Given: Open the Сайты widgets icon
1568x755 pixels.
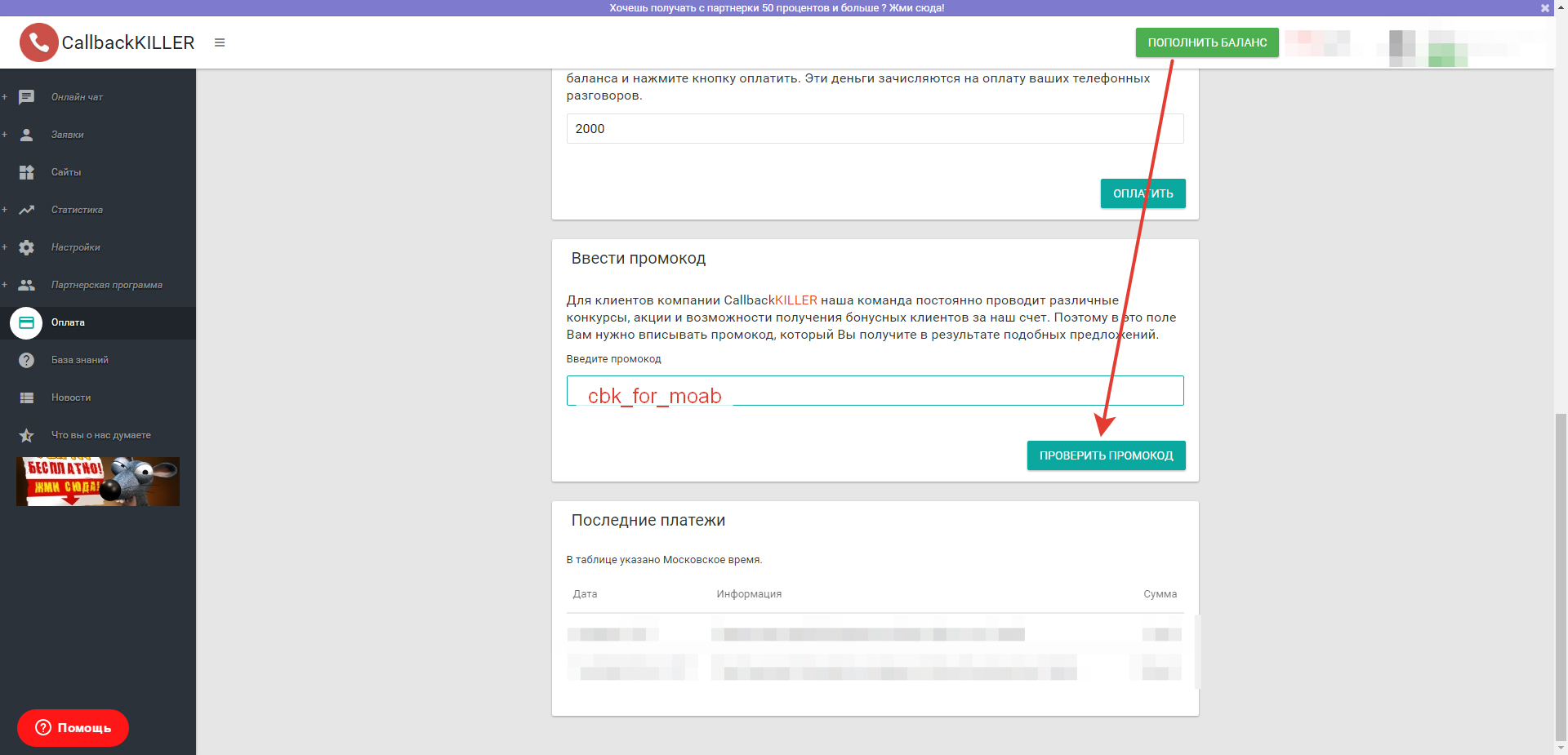Looking at the screenshot, I should (26, 172).
